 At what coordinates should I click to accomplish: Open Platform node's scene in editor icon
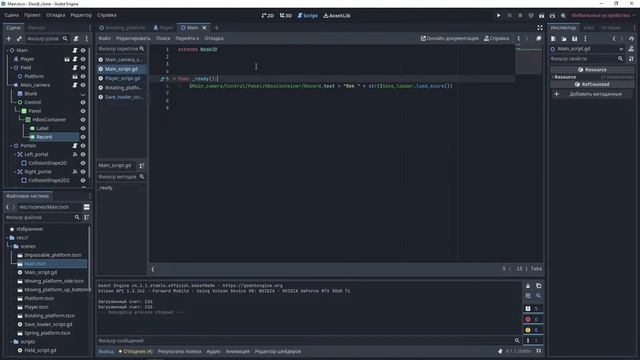click(x=75, y=76)
